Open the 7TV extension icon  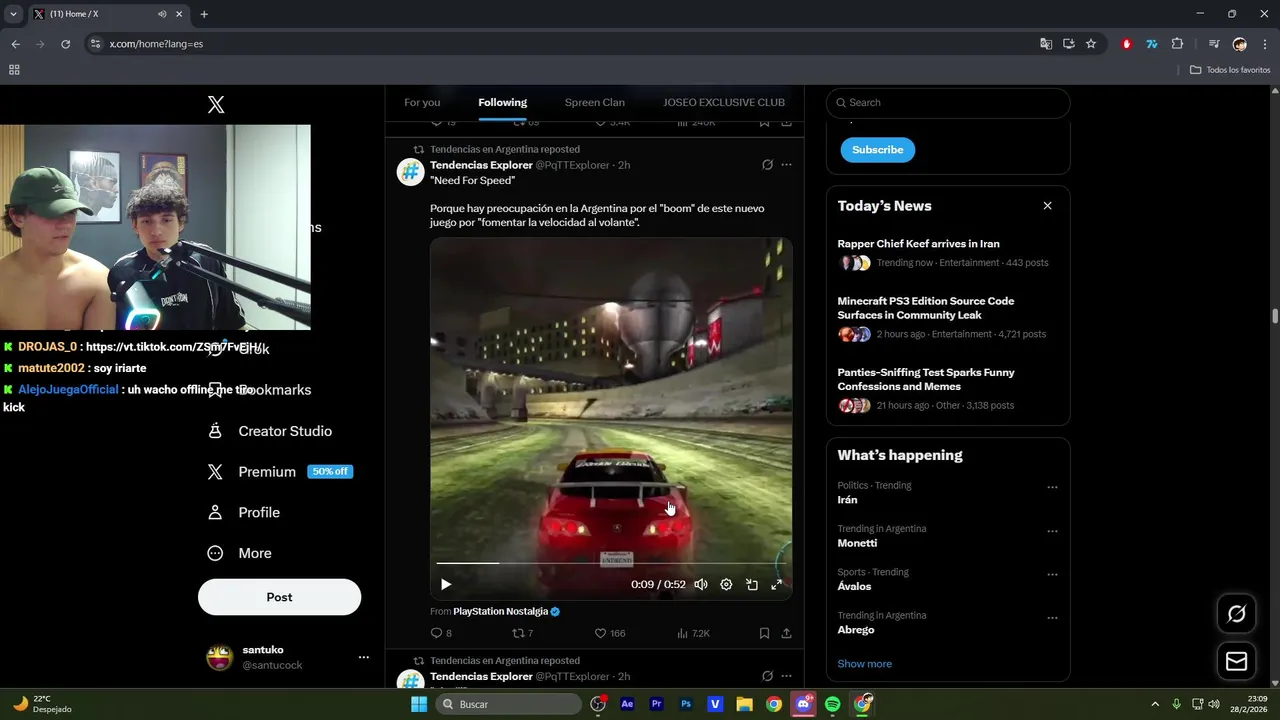[1151, 44]
